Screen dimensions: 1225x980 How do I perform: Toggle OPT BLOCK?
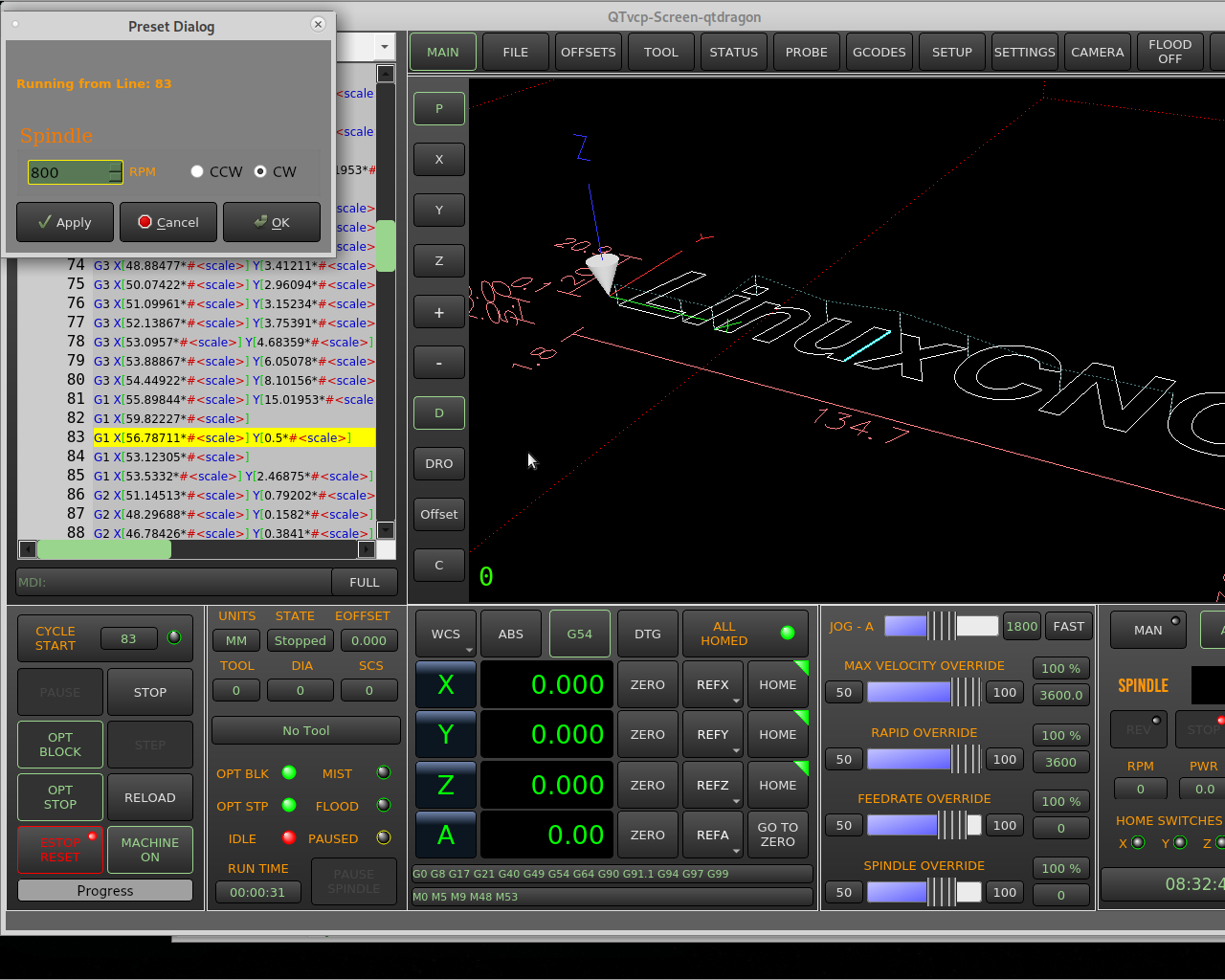[x=60, y=745]
